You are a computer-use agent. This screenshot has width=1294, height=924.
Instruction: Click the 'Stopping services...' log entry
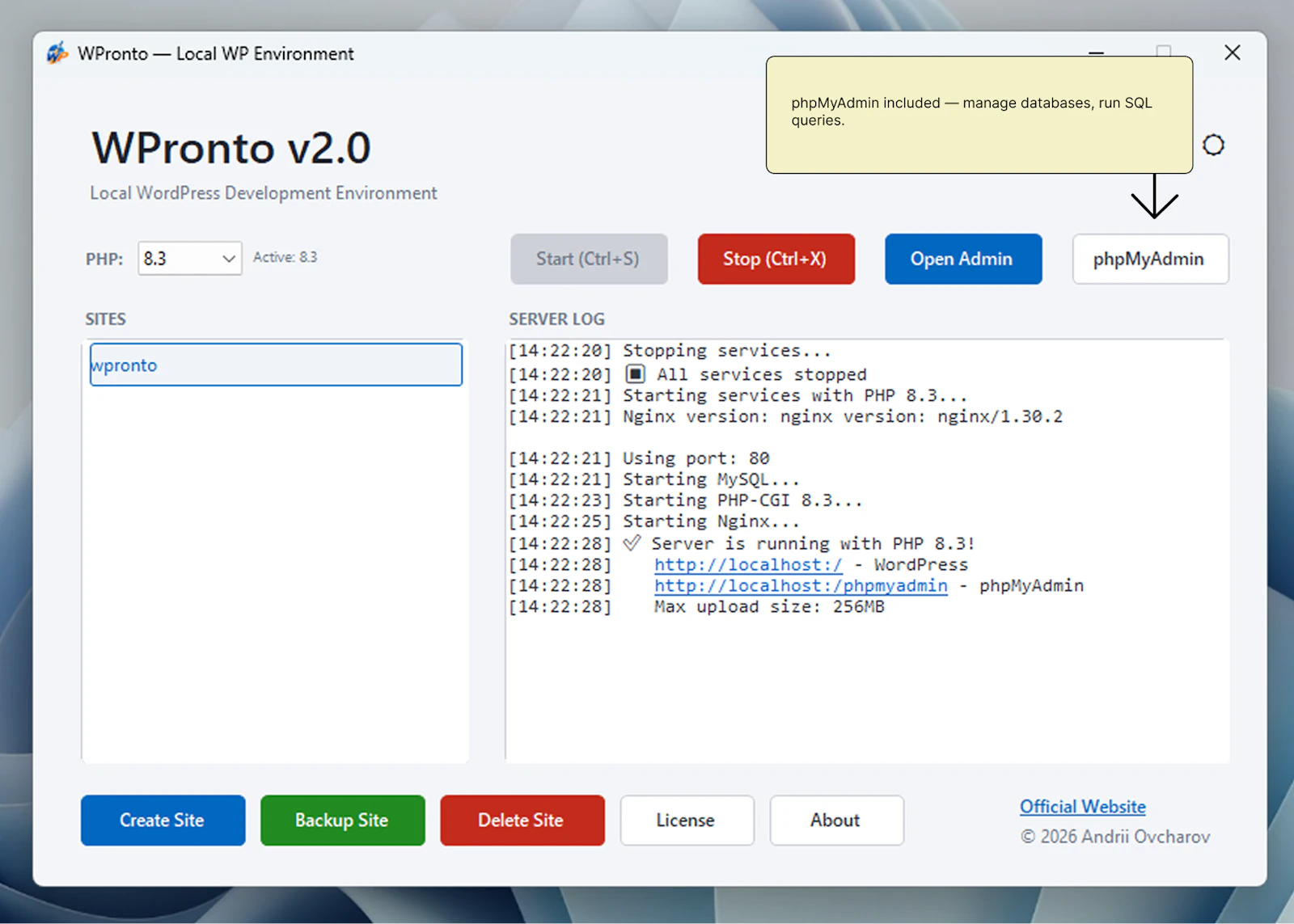tap(726, 351)
